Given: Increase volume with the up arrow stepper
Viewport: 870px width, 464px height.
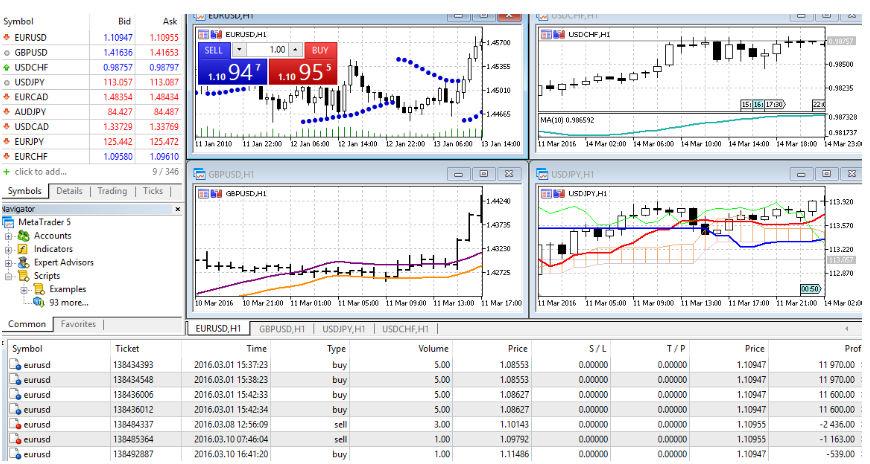Looking at the screenshot, I should click(x=296, y=50).
